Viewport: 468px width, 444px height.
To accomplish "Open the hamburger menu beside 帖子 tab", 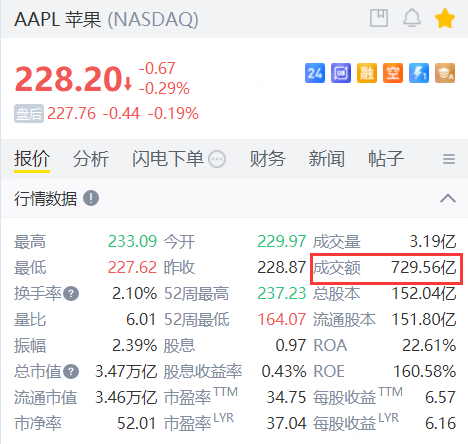I will 449,159.
